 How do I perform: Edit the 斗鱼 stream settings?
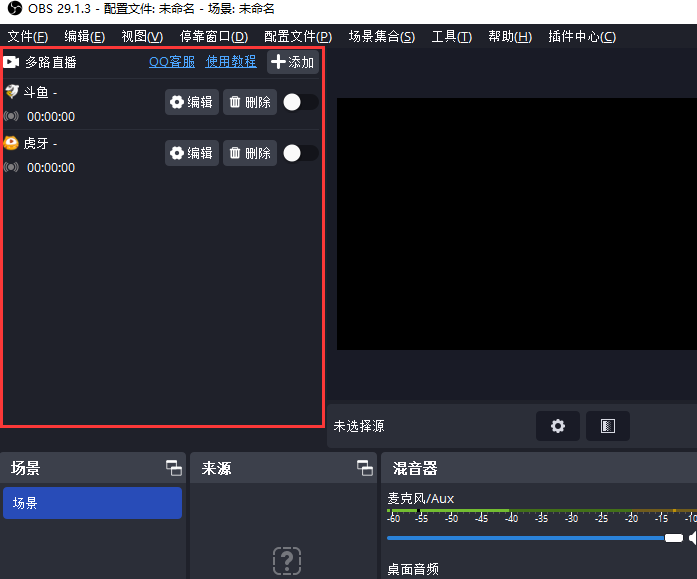[192, 102]
